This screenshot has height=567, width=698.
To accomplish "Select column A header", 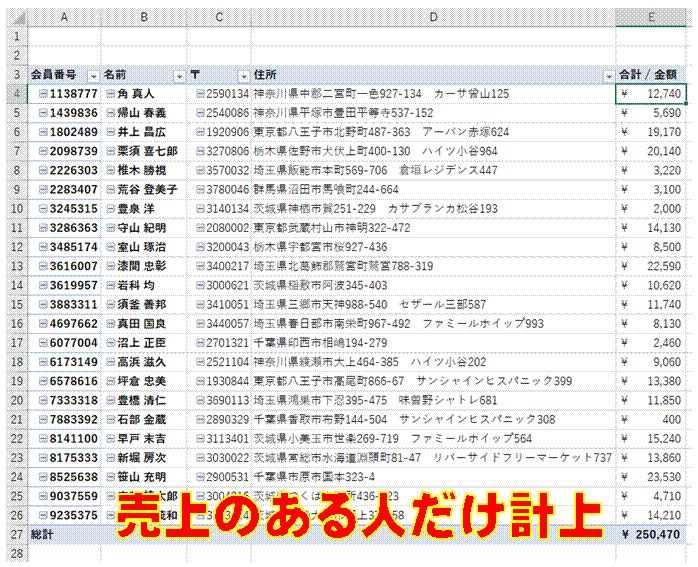I will pos(64,17).
